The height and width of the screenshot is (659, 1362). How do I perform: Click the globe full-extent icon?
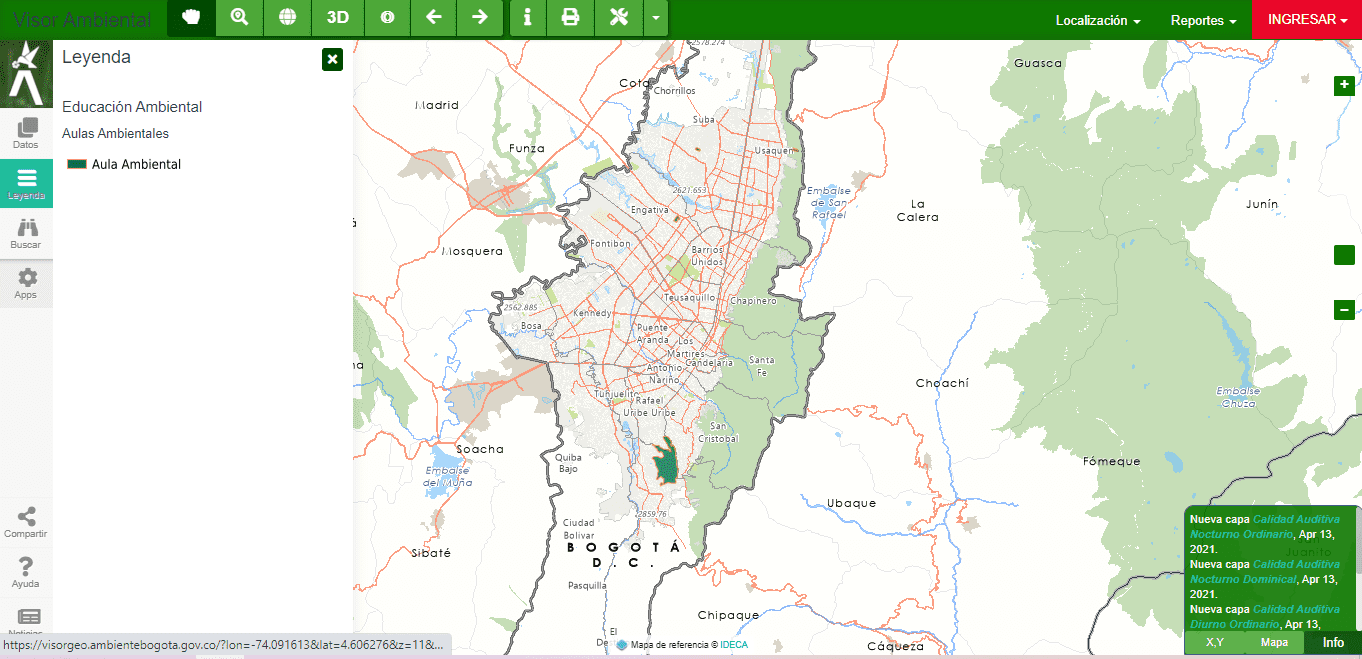287,18
